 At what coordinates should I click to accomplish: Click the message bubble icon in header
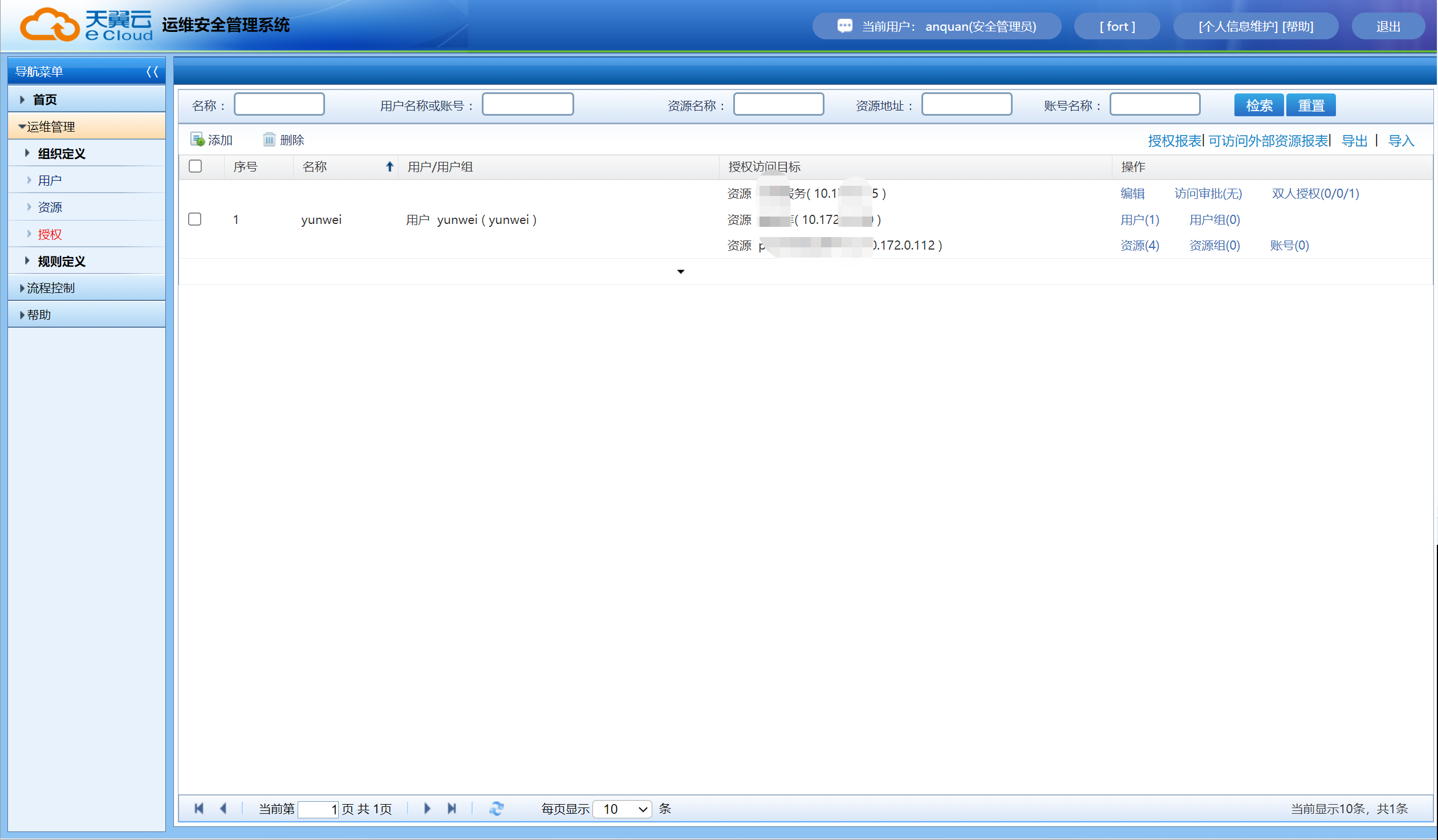point(844,26)
